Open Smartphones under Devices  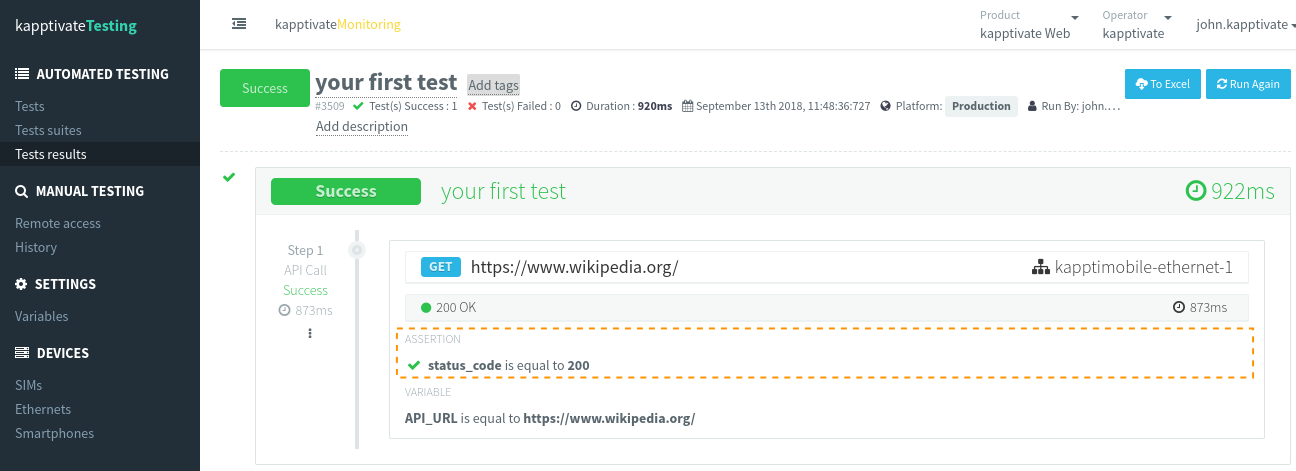click(x=55, y=433)
